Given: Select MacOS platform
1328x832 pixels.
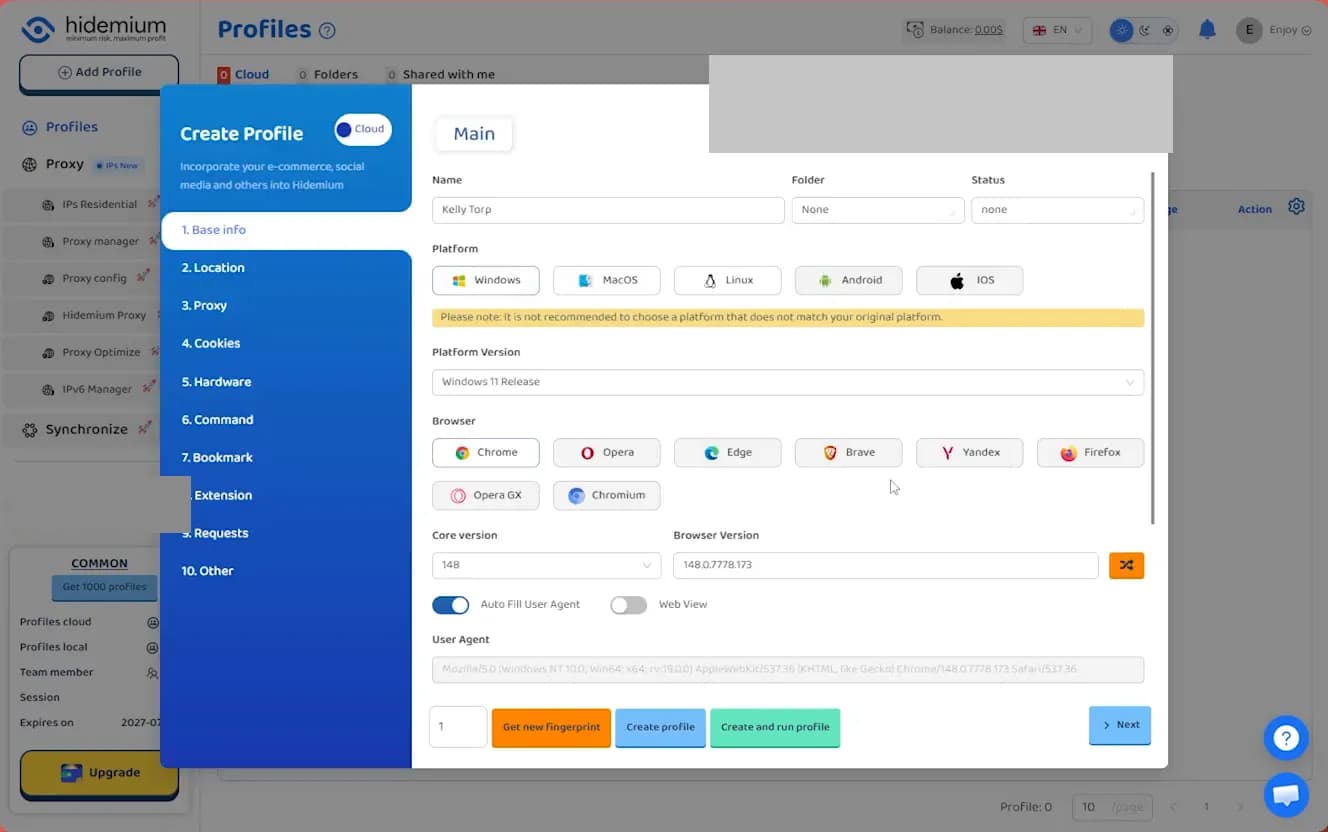Looking at the screenshot, I should (x=607, y=280).
